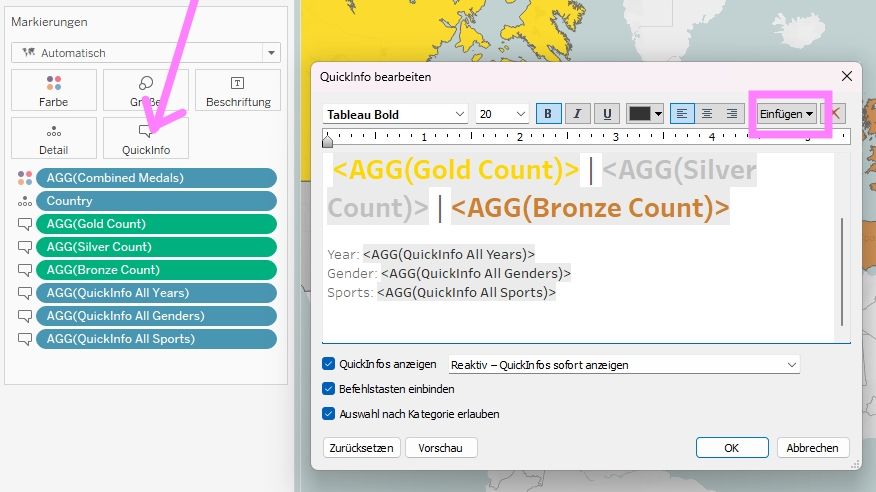876x492 pixels.
Task: Click tooltip icon beside QuickInfo All Years
Action: pos(25,293)
